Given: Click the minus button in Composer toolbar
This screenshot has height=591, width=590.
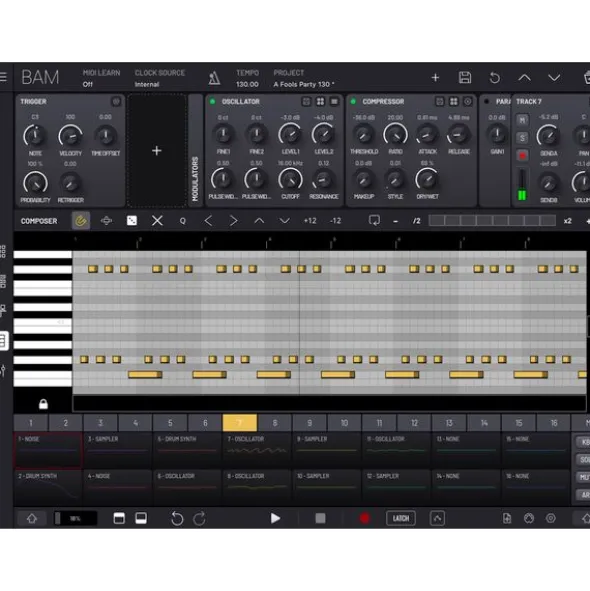Looking at the screenshot, I should [x=395, y=222].
